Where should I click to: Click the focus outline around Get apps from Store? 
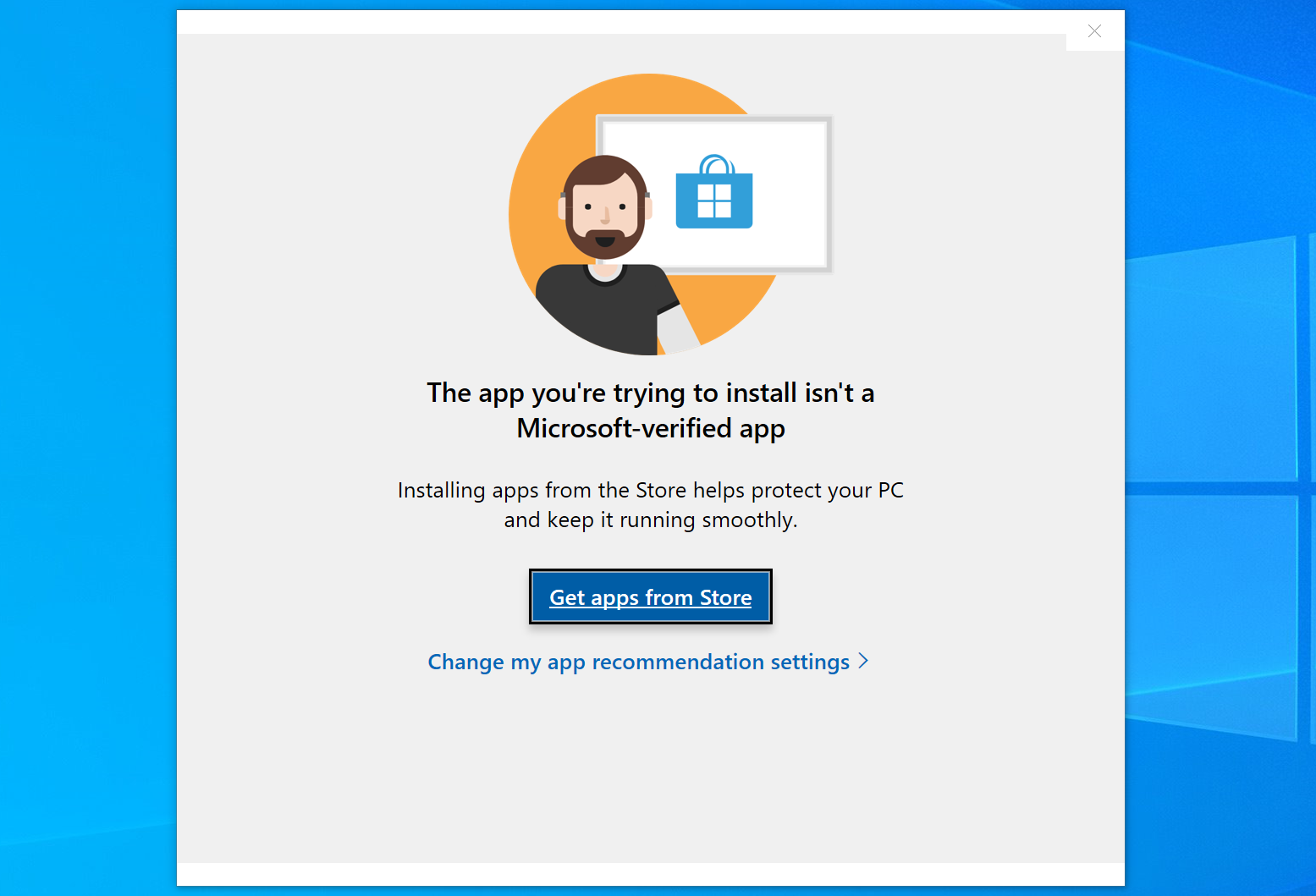tap(650, 571)
